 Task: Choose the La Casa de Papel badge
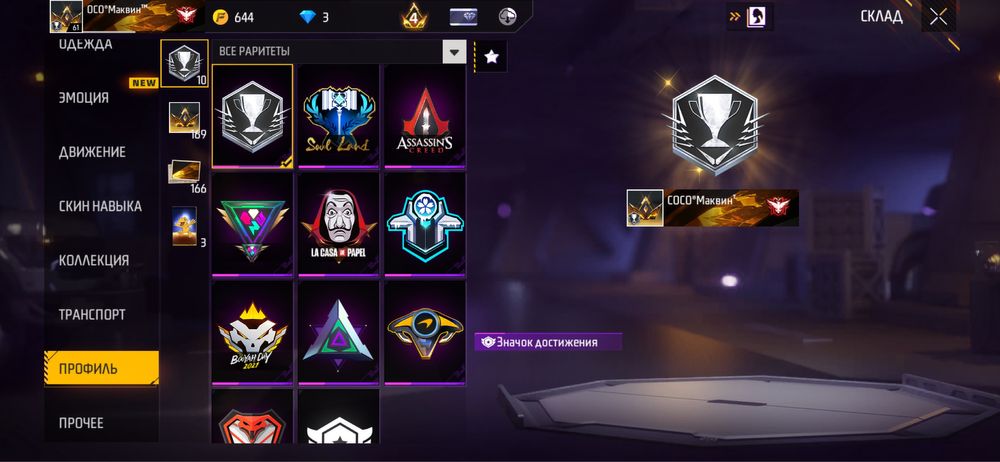pyautogui.click(x=338, y=225)
